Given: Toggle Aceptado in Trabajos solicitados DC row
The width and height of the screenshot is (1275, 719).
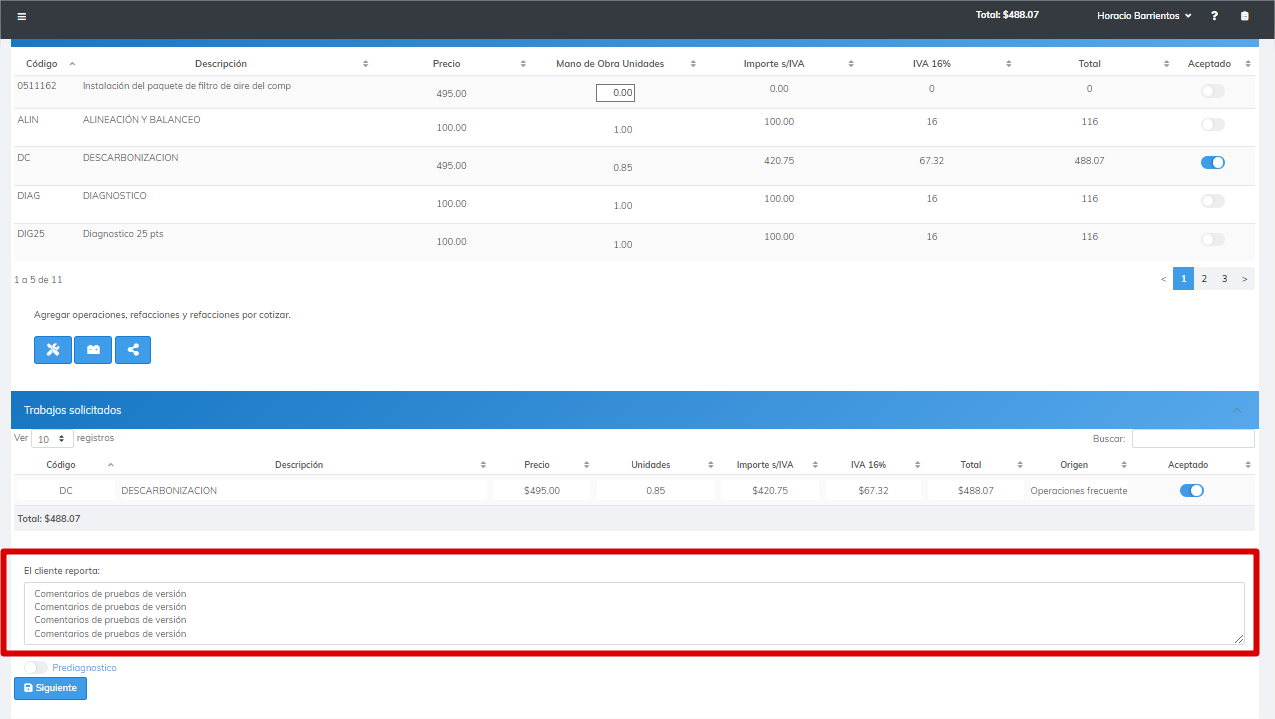Looking at the screenshot, I should (1192, 490).
